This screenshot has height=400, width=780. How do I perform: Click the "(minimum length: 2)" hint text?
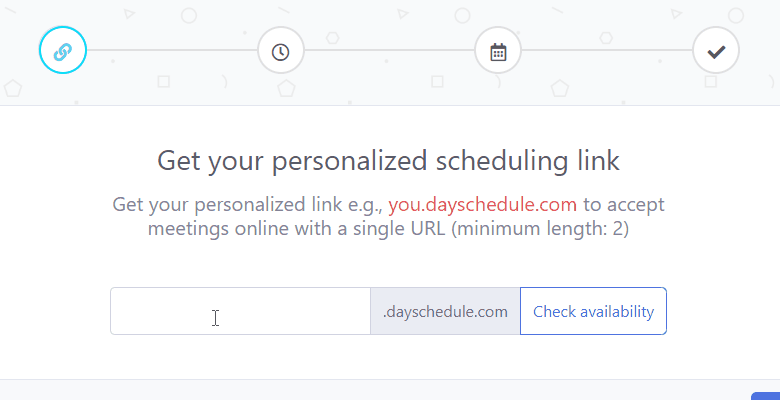tap(540, 229)
